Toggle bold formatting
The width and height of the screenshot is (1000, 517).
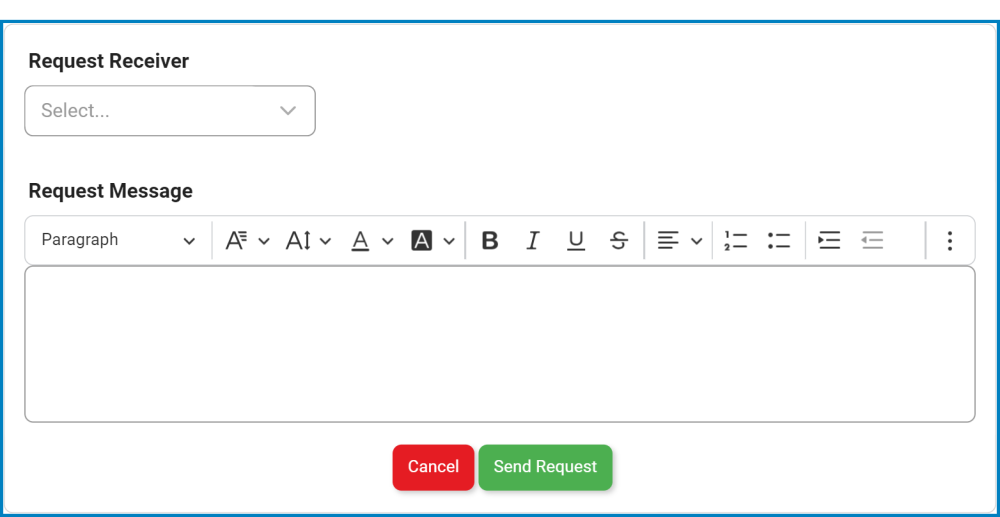(x=490, y=241)
